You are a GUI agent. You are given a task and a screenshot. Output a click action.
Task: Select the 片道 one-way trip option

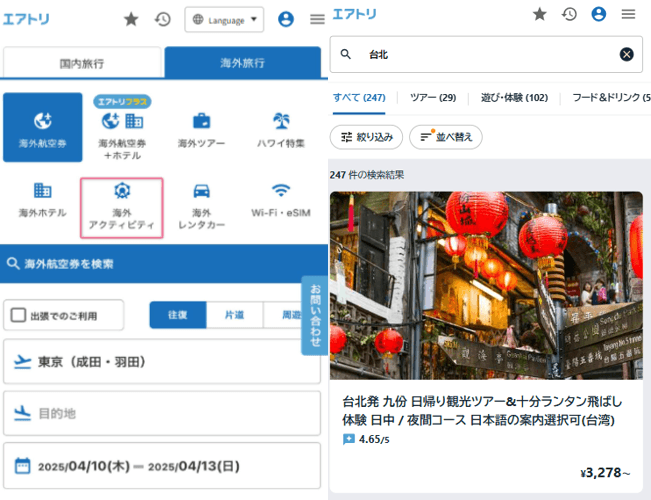click(234, 315)
